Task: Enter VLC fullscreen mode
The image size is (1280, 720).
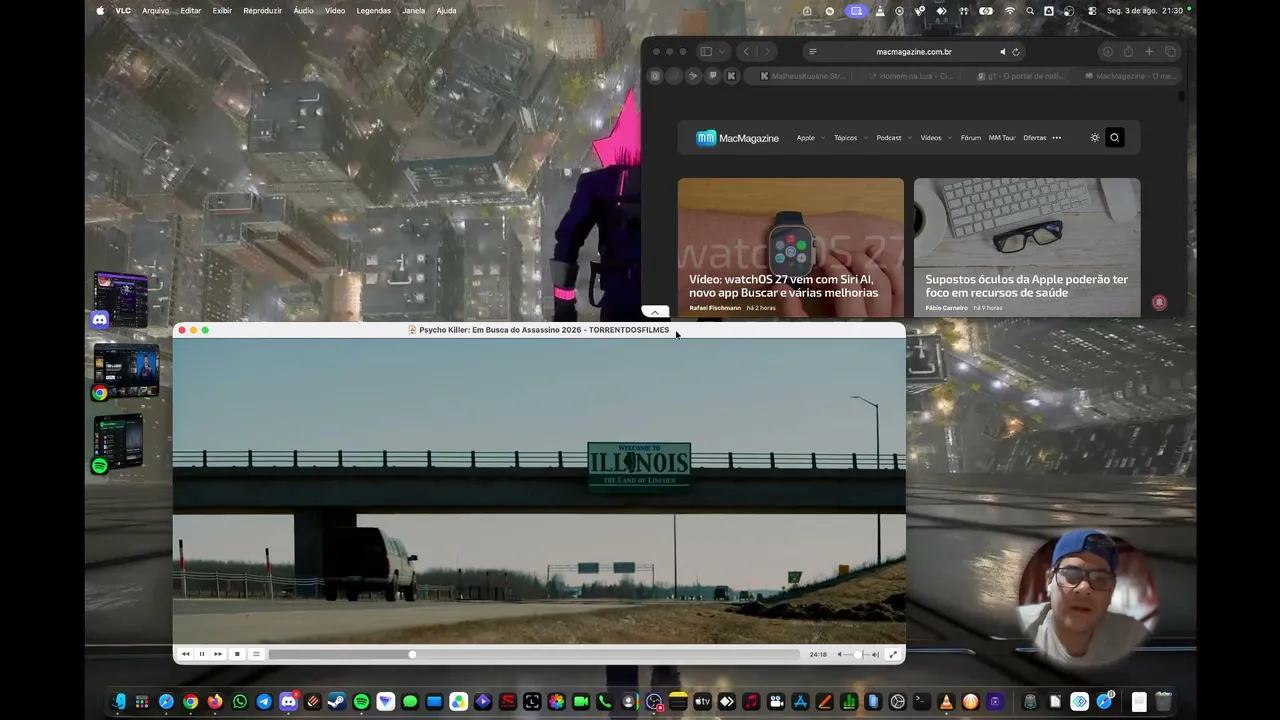Action: coord(893,654)
